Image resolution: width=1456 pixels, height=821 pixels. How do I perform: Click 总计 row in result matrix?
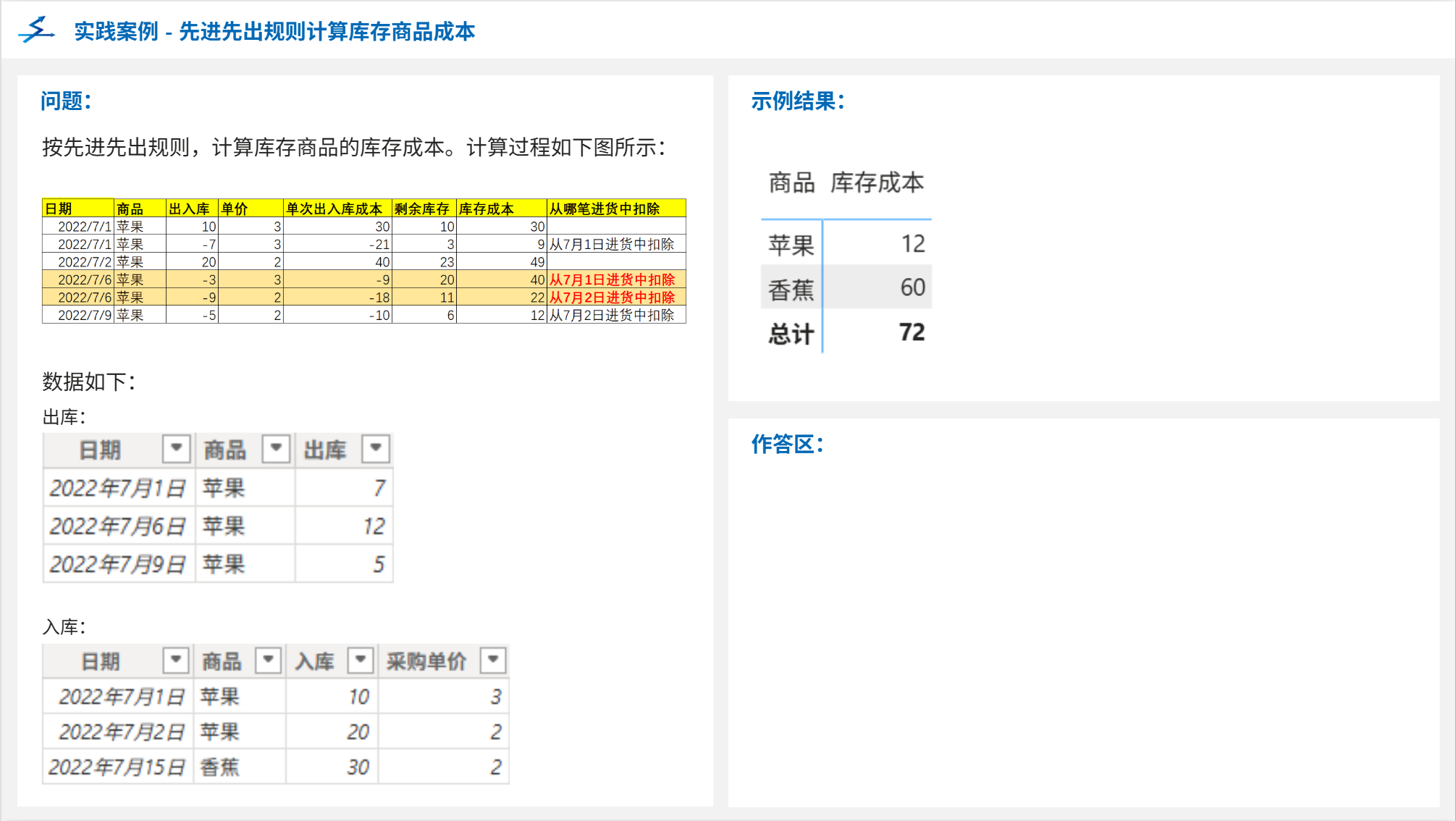click(x=791, y=334)
